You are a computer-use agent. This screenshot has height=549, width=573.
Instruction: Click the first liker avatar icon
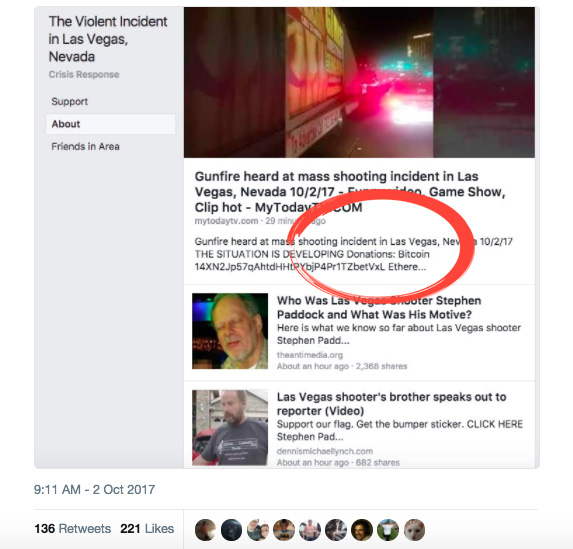(x=205, y=530)
